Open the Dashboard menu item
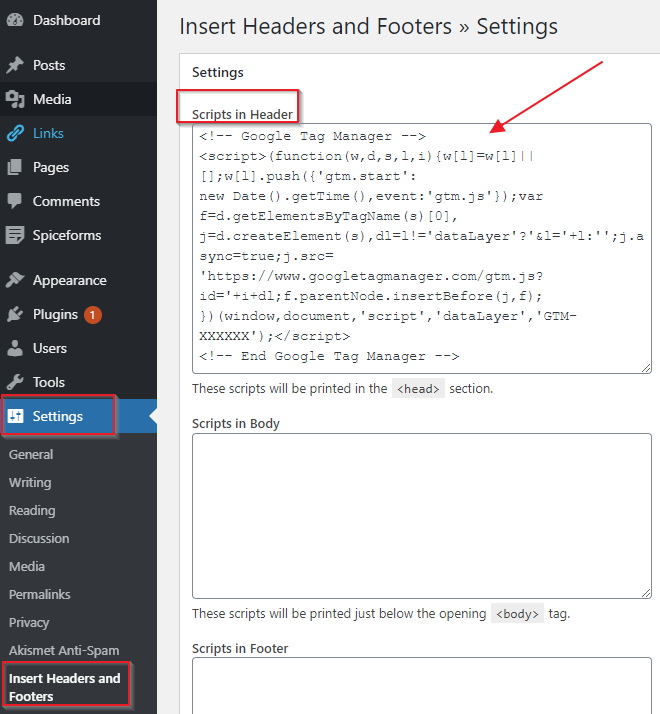The height and width of the screenshot is (714, 660). (78, 20)
